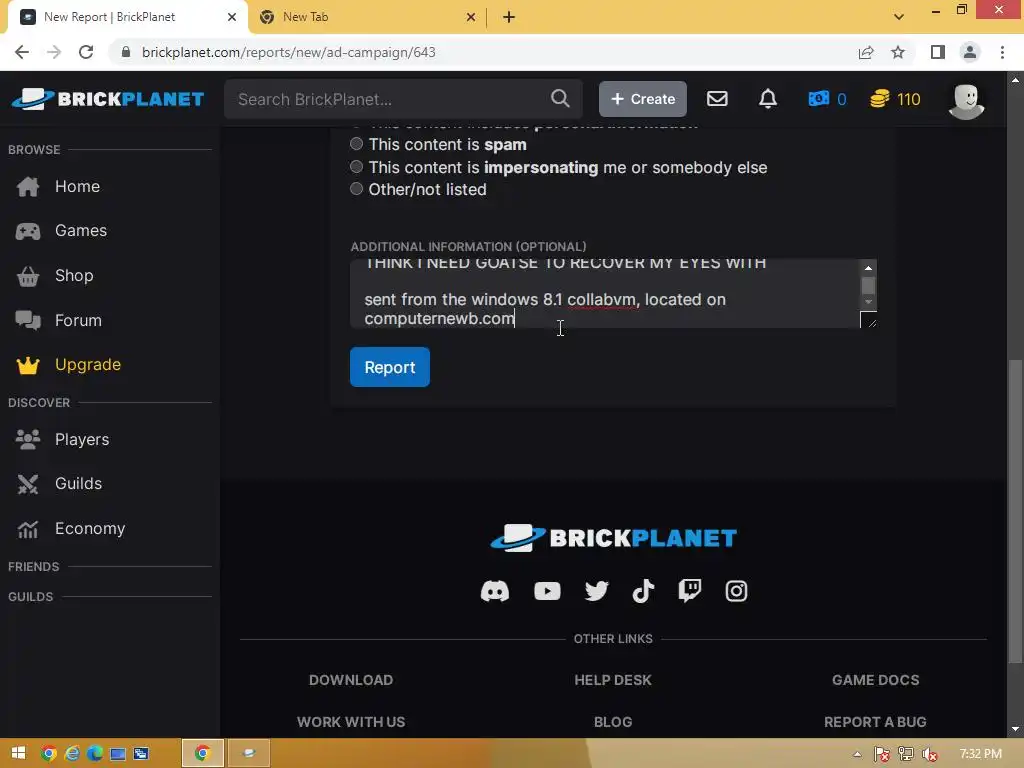Select the 'This content is spam' option
The width and height of the screenshot is (1024, 768).
click(356, 144)
